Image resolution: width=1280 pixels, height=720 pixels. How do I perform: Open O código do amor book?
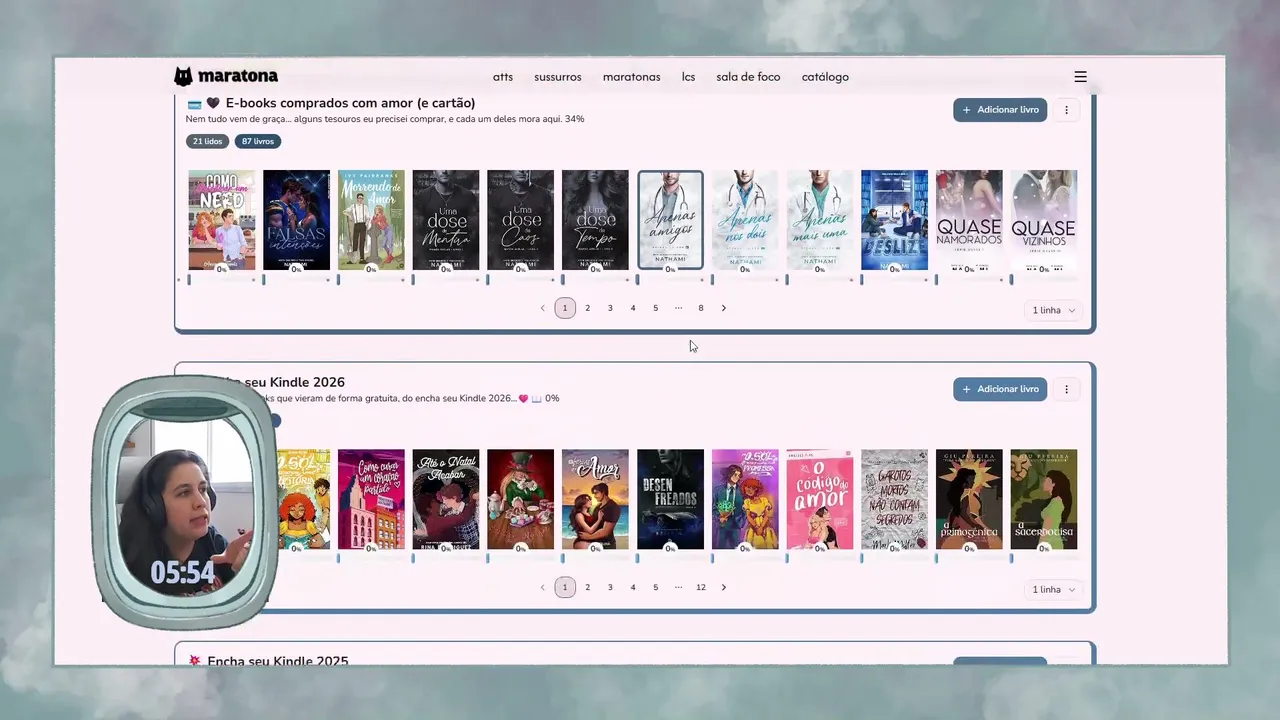click(x=820, y=499)
